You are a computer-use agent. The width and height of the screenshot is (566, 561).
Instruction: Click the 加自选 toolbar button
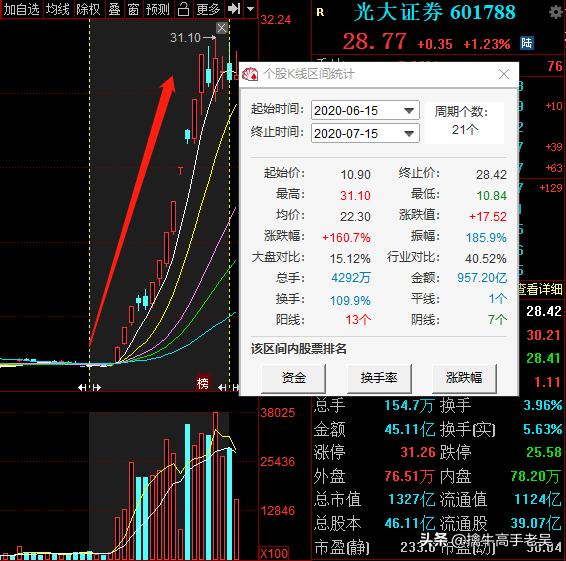pyautogui.click(x=21, y=9)
